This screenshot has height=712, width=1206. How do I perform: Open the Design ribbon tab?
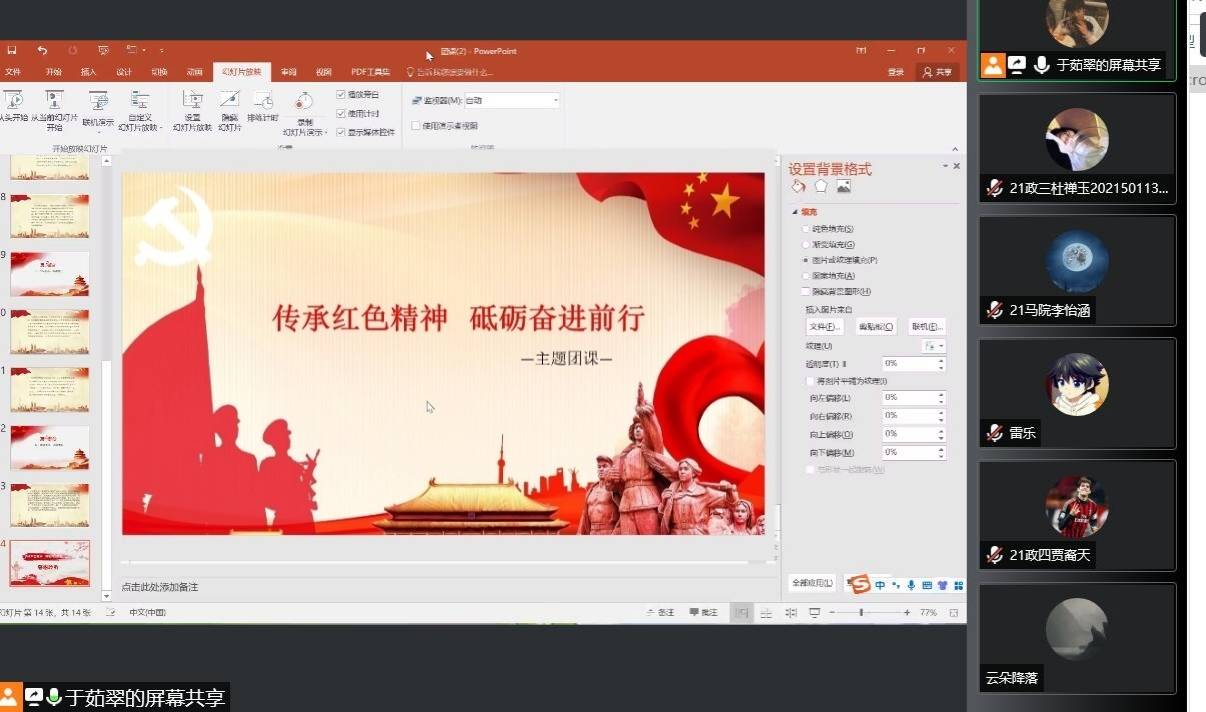pos(124,72)
